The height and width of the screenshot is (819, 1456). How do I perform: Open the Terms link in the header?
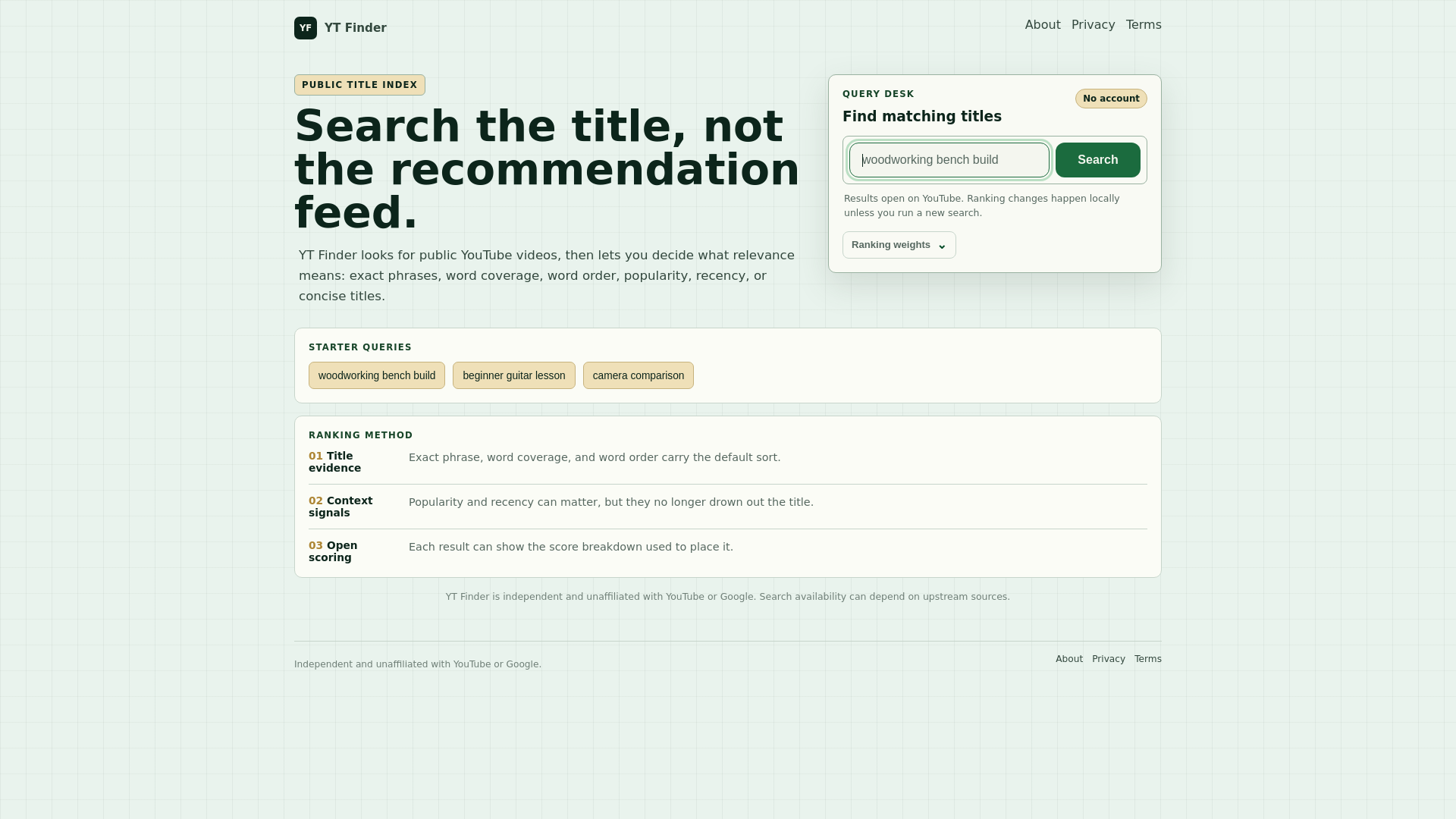(x=1144, y=25)
